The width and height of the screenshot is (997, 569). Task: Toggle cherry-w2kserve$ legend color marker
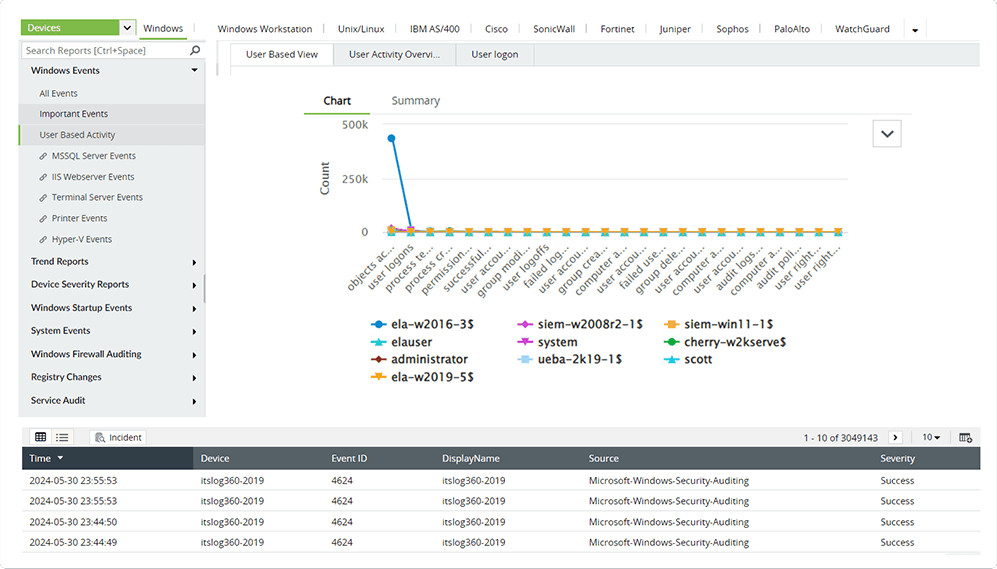tap(671, 342)
